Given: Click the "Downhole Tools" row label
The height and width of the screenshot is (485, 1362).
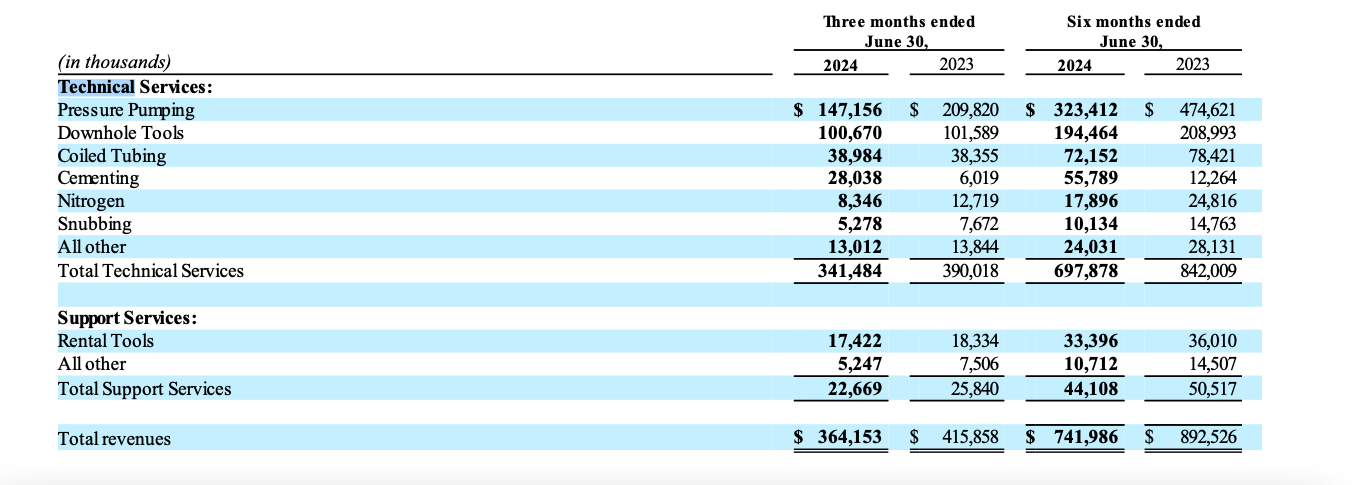Looking at the screenshot, I should 121,133.
